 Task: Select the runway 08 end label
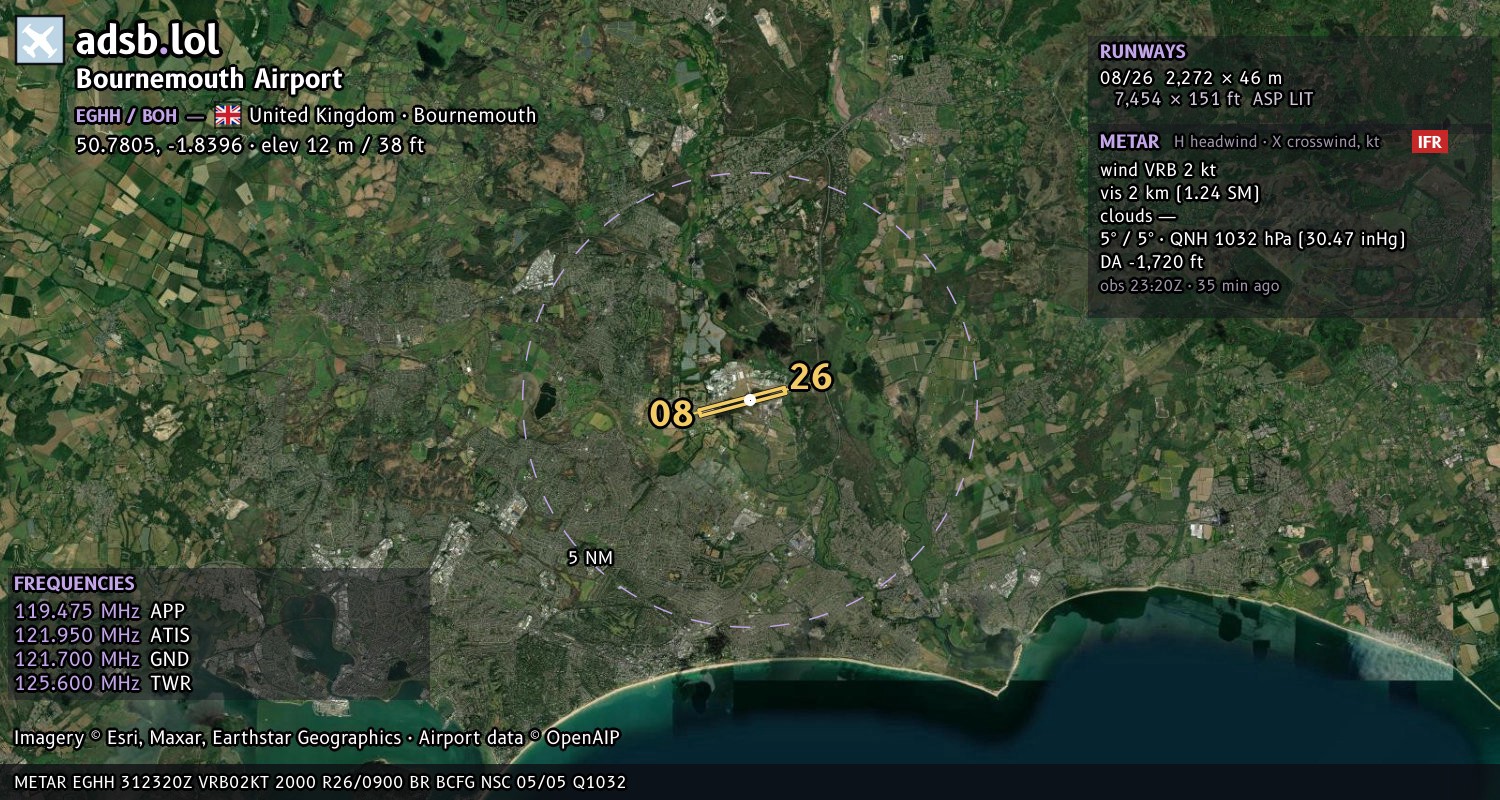point(671,414)
